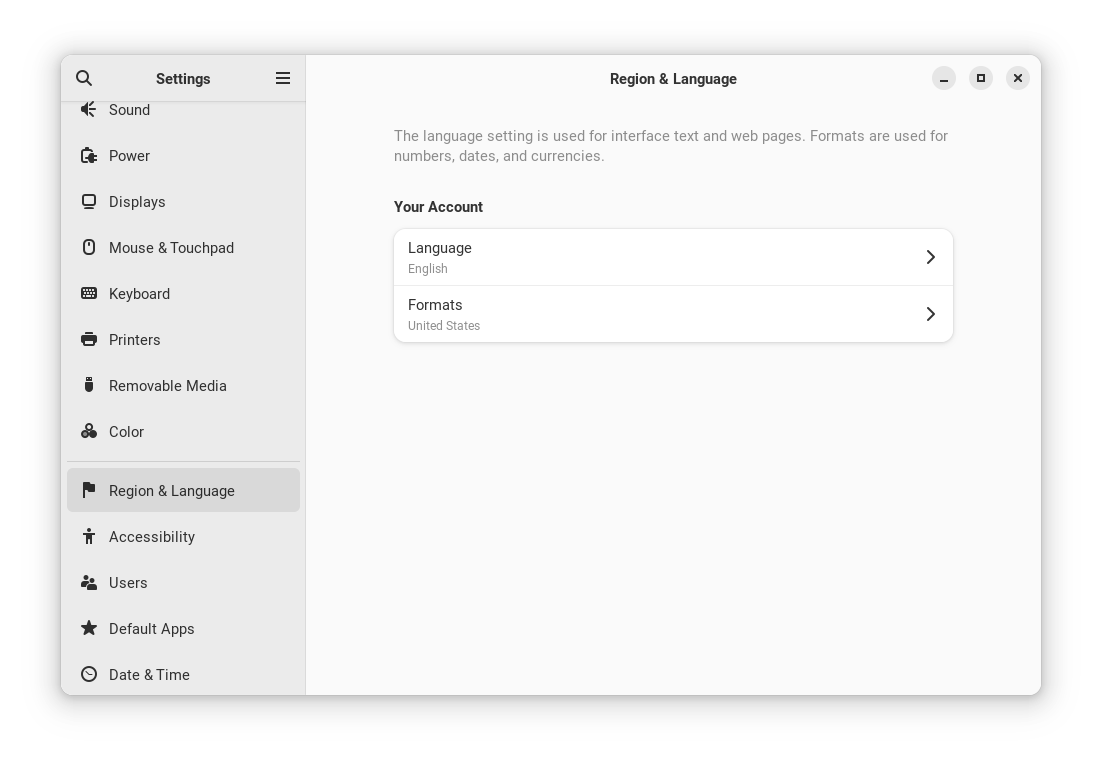Switch to the Keyboard panel
The width and height of the screenshot is (1102, 762).
coord(183,294)
